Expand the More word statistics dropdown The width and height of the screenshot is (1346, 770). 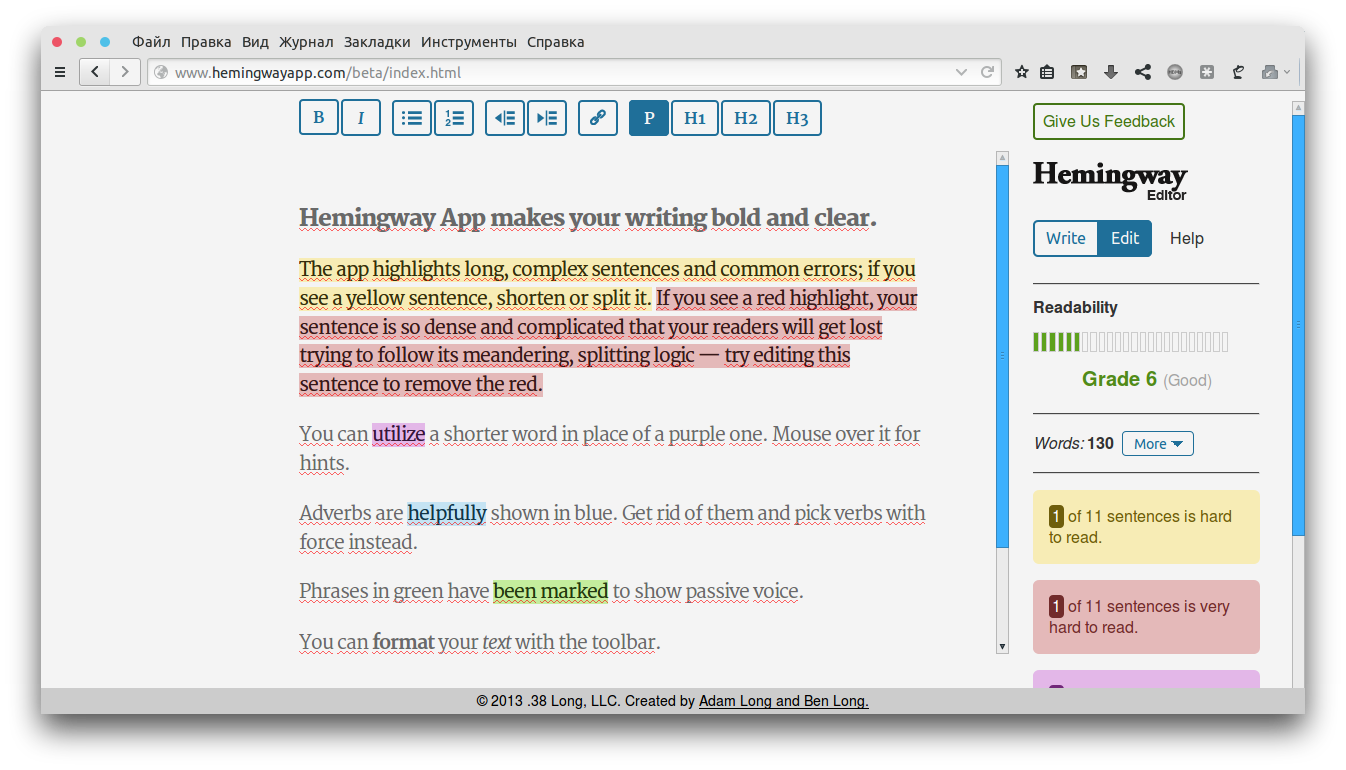(1158, 443)
